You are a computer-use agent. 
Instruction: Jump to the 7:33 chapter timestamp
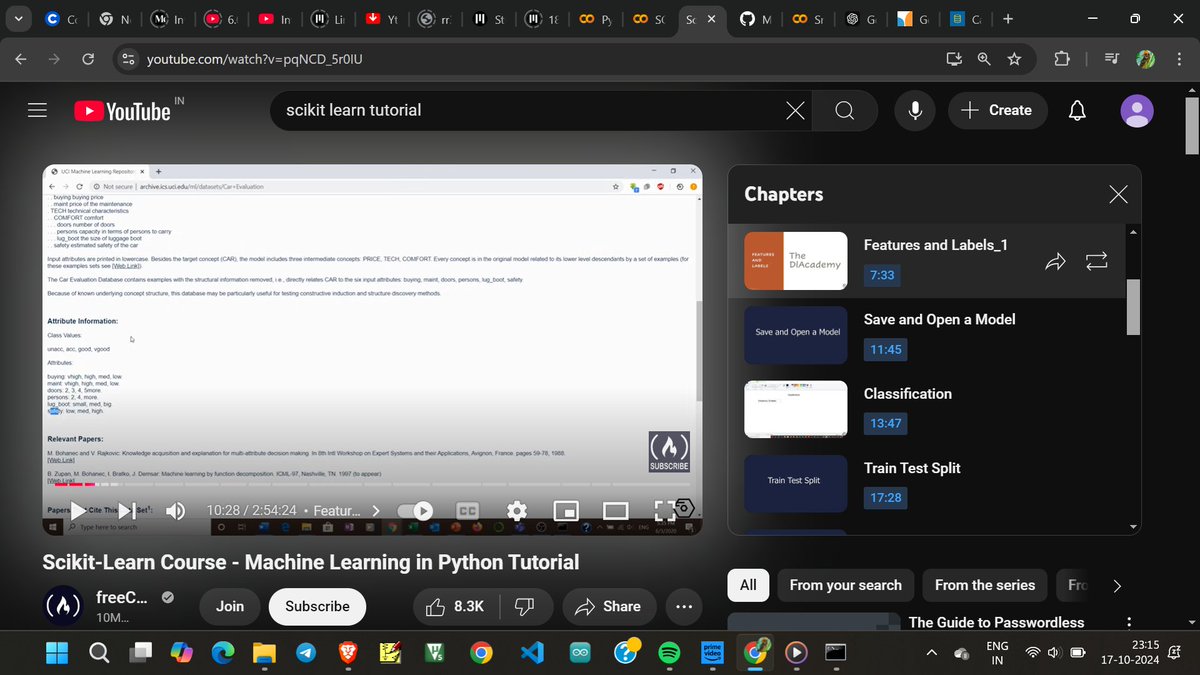(882, 274)
